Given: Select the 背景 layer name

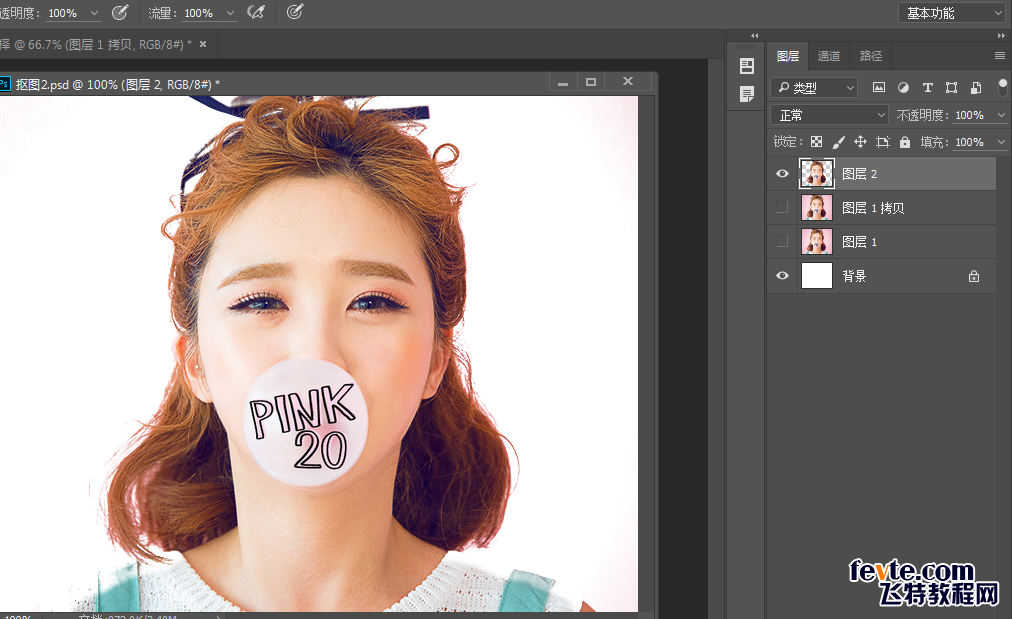Looking at the screenshot, I should coord(854,276).
